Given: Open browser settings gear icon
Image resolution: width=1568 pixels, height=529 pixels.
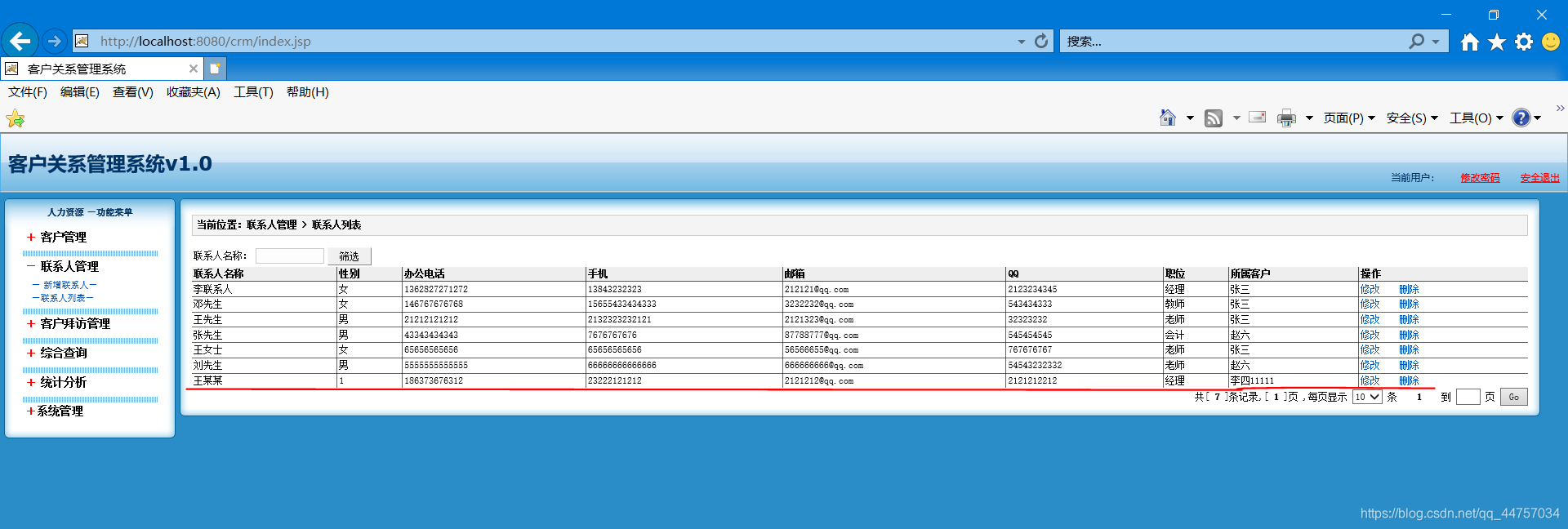Looking at the screenshot, I should [x=1524, y=42].
